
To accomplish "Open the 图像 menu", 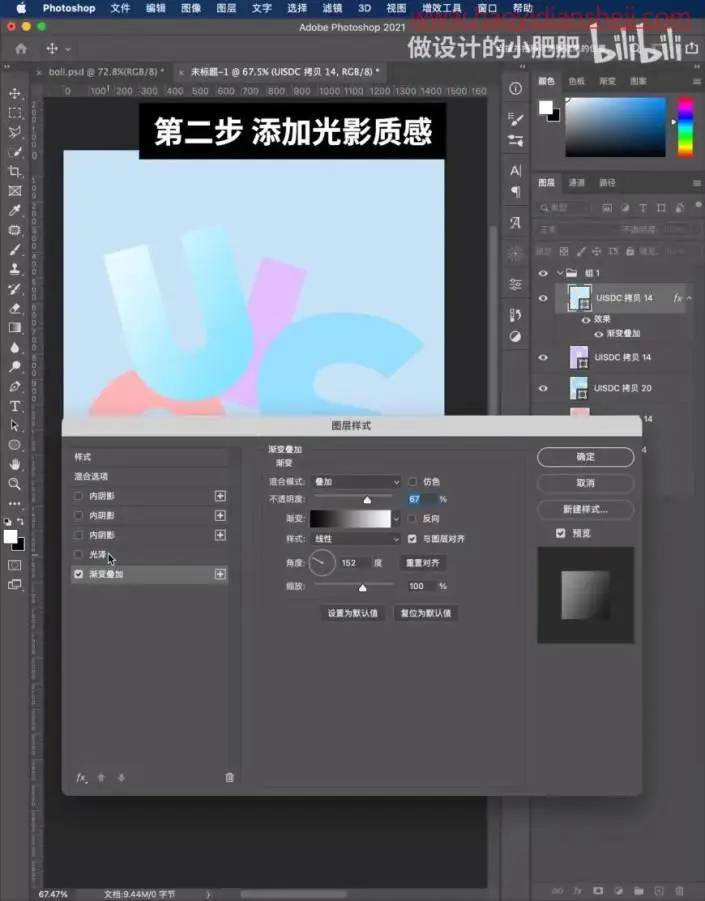I will pyautogui.click(x=191, y=8).
